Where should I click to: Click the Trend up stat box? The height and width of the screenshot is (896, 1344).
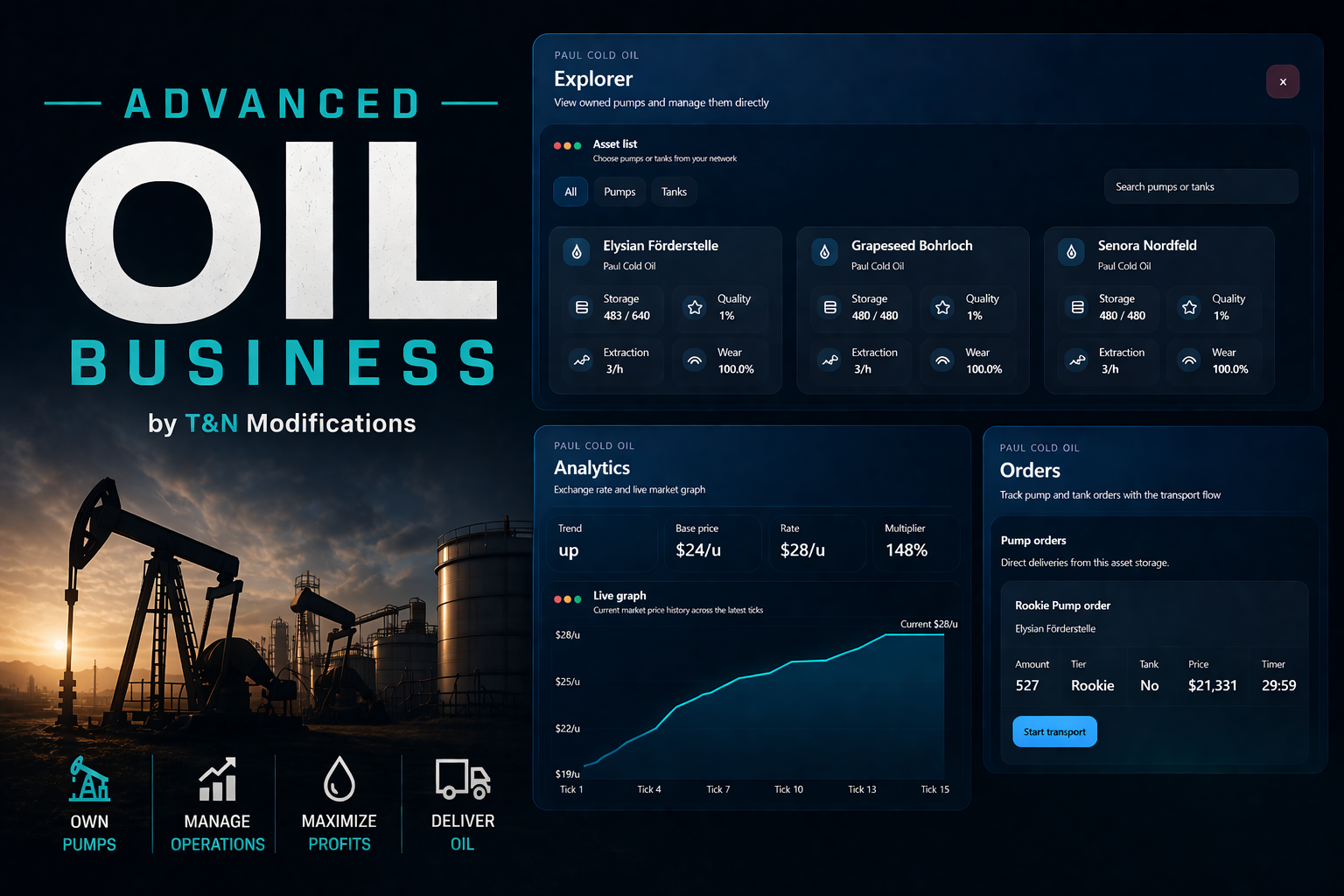(x=603, y=542)
